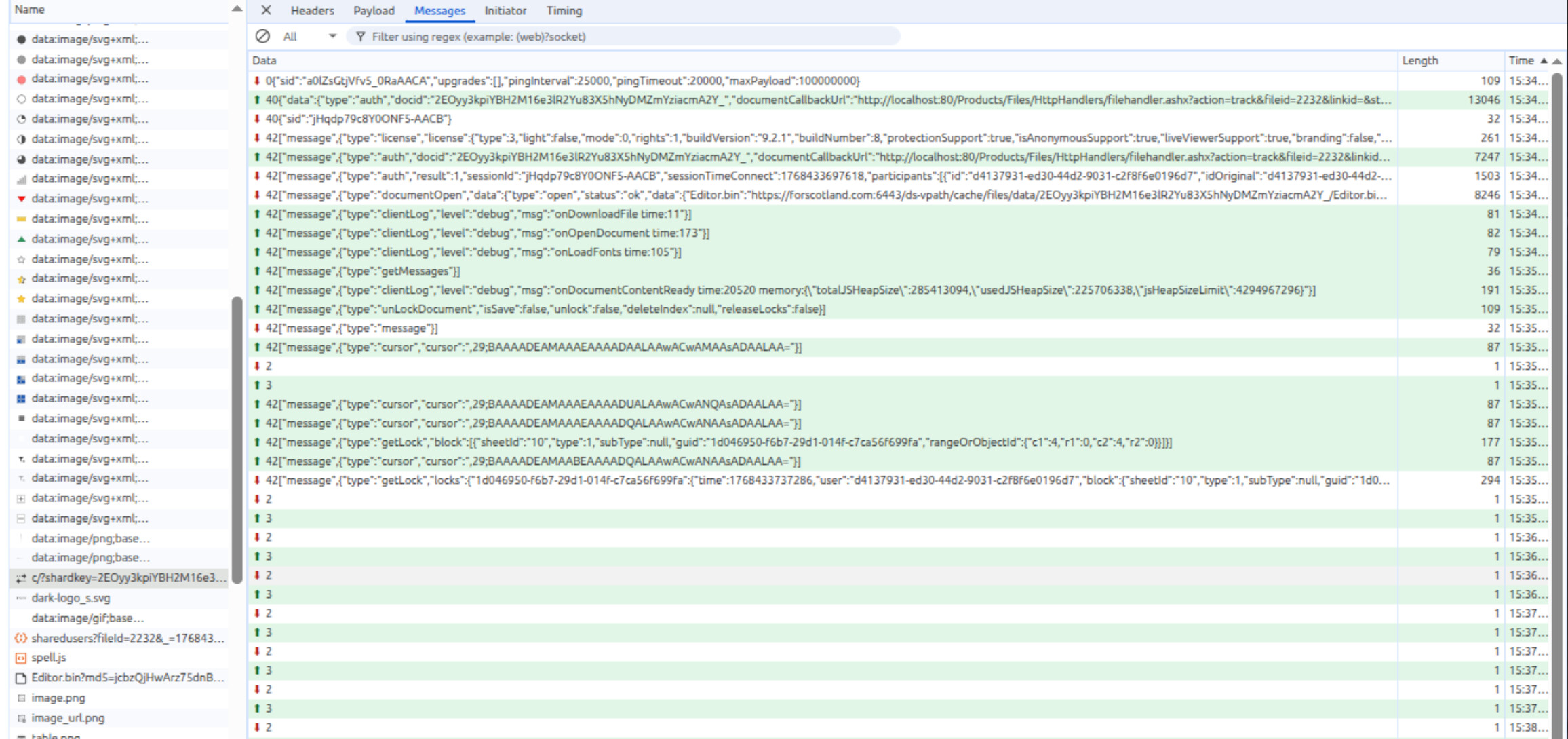This screenshot has height=739, width=1568.
Task: Open the Timing tab
Action: coord(564,11)
